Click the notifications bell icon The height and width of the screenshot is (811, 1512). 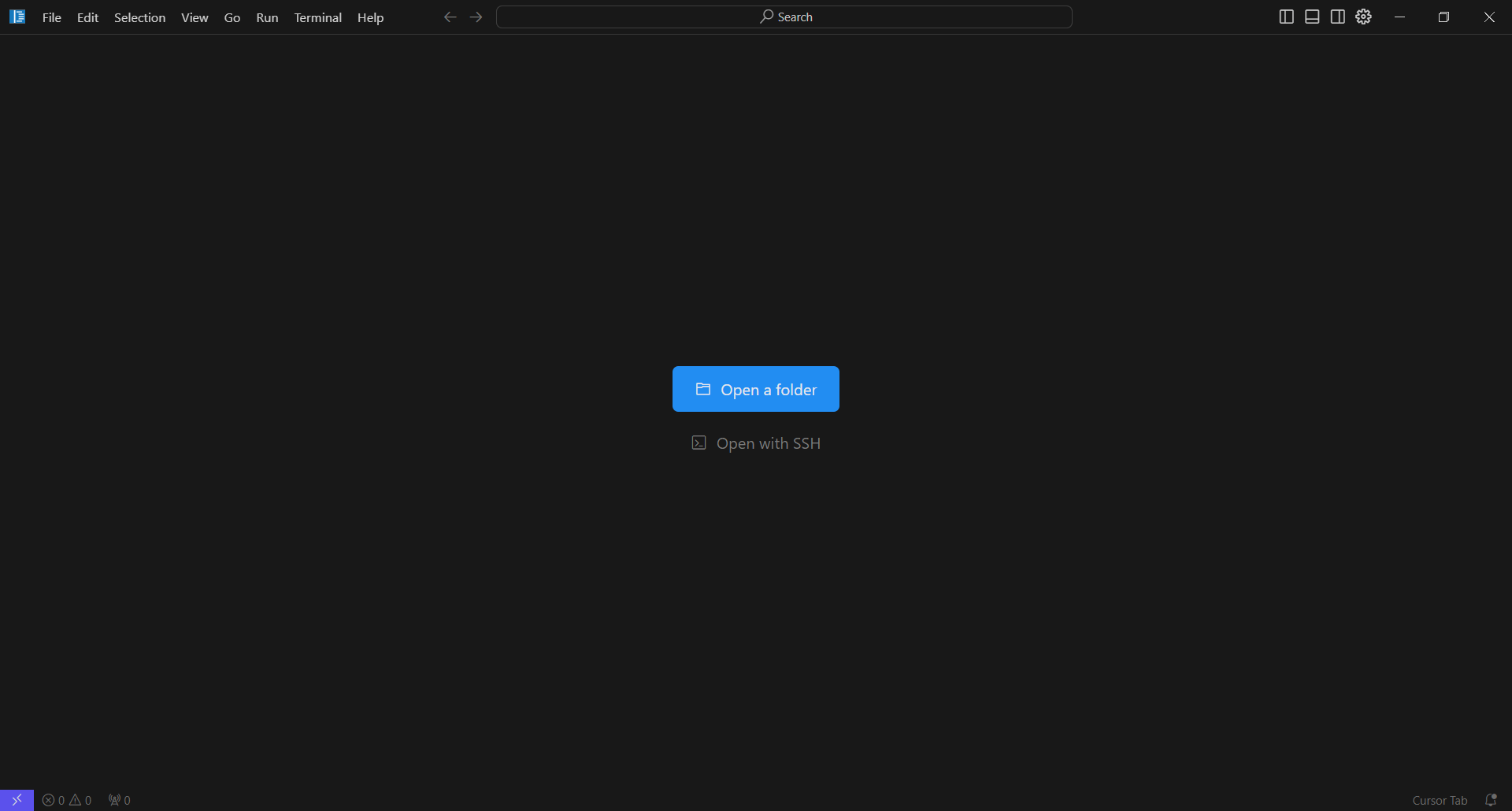[1491, 800]
